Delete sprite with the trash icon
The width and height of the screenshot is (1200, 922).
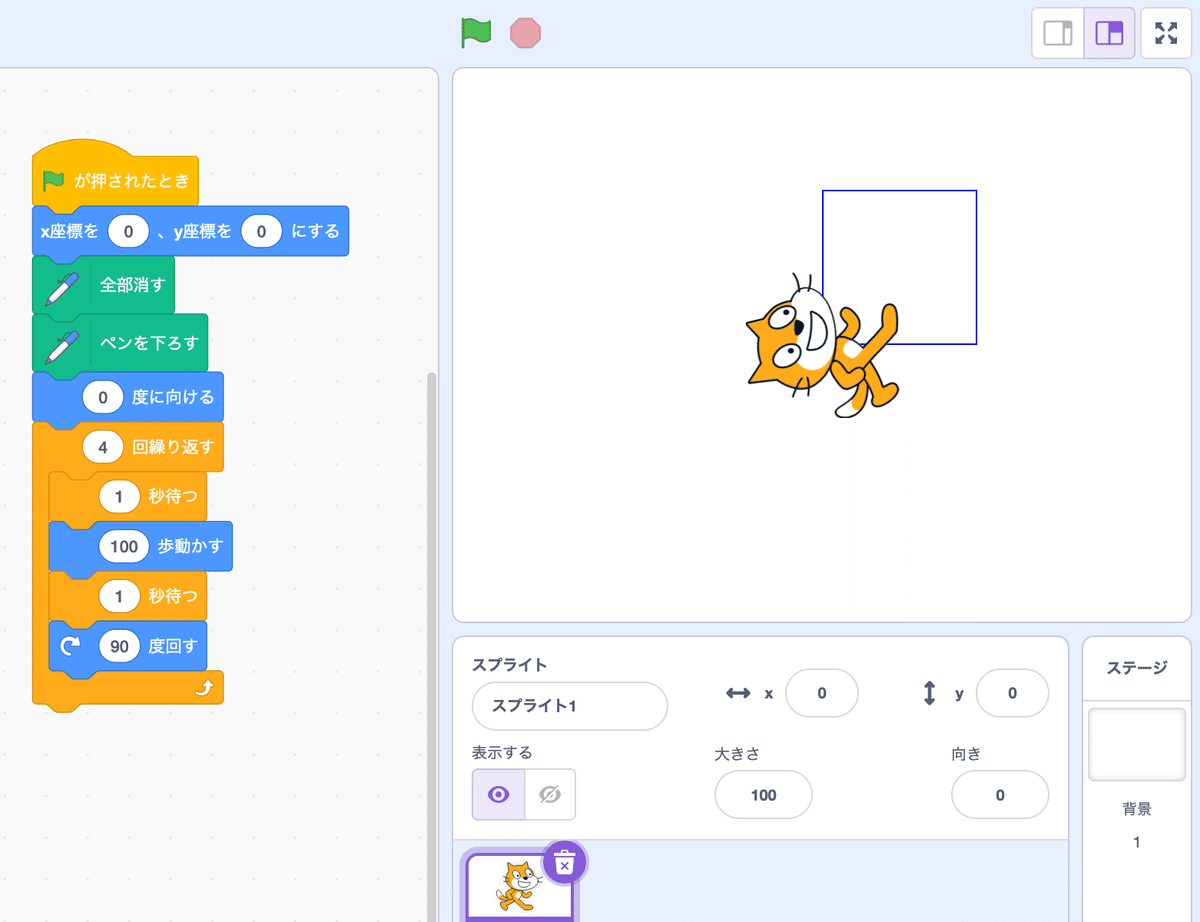(565, 863)
